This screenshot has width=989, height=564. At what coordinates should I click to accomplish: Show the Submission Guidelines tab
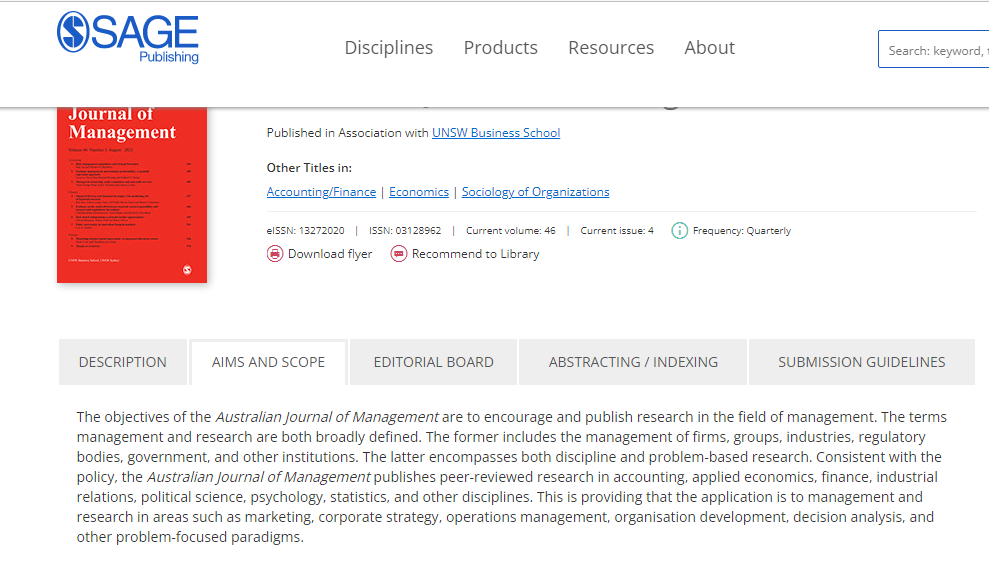pos(861,362)
